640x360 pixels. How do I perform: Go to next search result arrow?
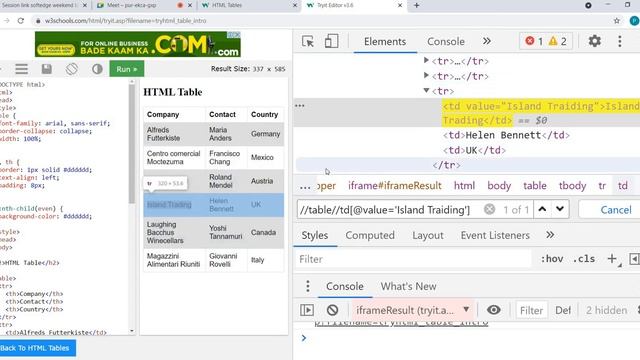coord(560,209)
